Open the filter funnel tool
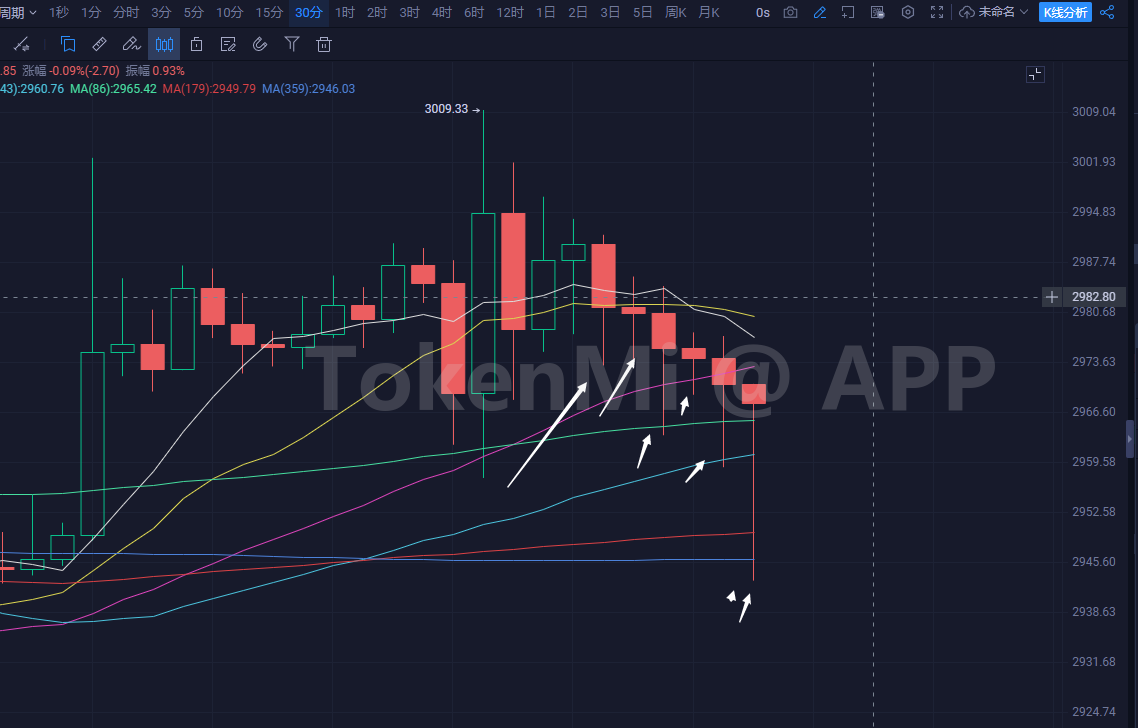The height and width of the screenshot is (728, 1138). click(x=292, y=44)
